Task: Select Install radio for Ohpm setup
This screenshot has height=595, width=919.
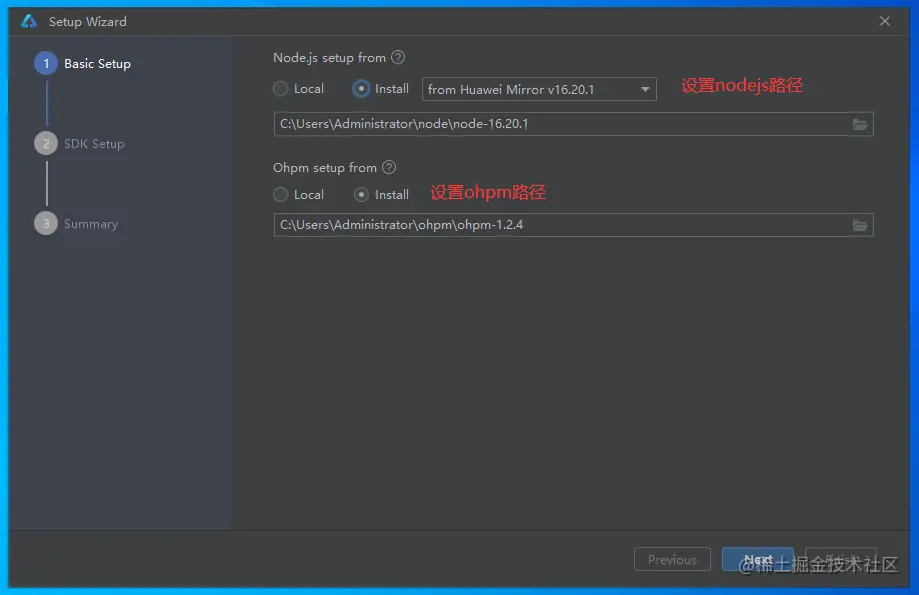Action: pyautogui.click(x=362, y=195)
